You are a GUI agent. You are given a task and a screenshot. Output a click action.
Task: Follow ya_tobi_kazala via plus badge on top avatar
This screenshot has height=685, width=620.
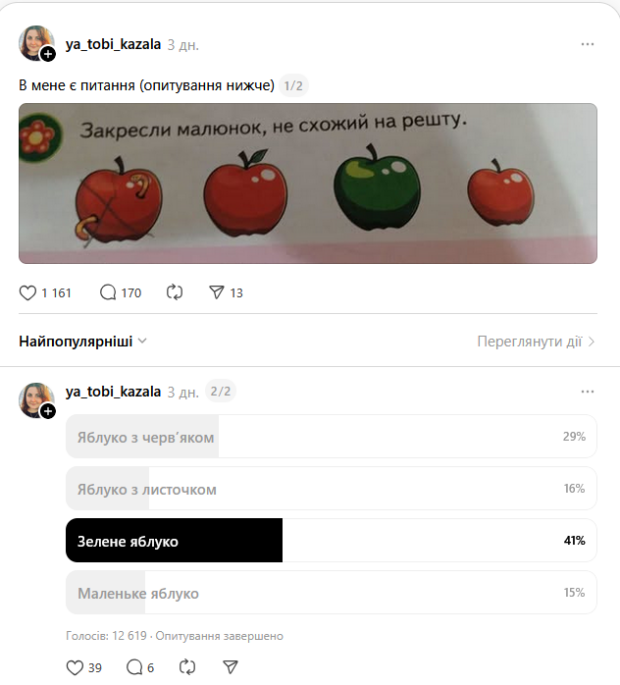pyautogui.click(x=48, y=54)
